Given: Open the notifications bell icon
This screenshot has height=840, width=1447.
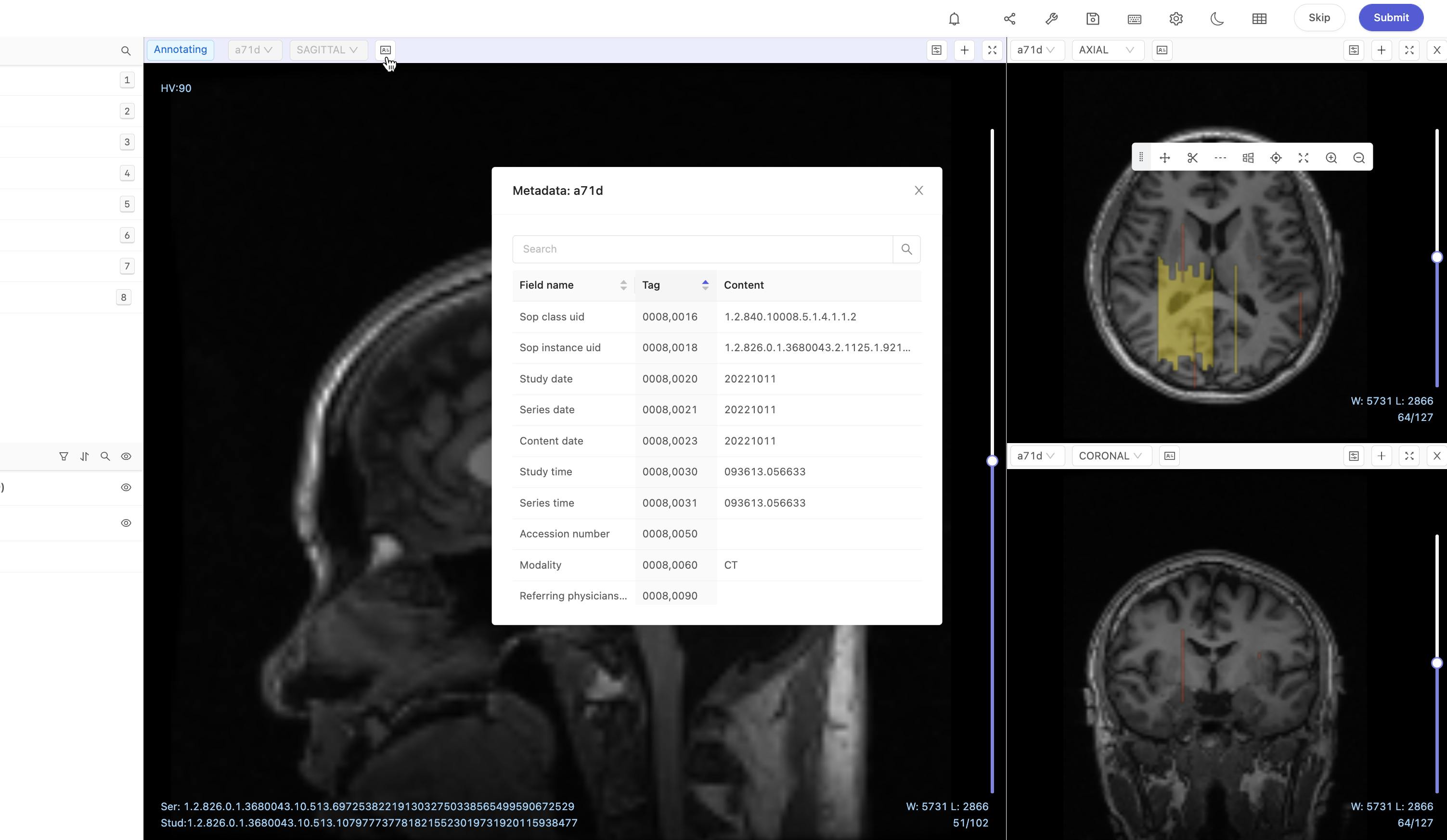Looking at the screenshot, I should (x=954, y=19).
